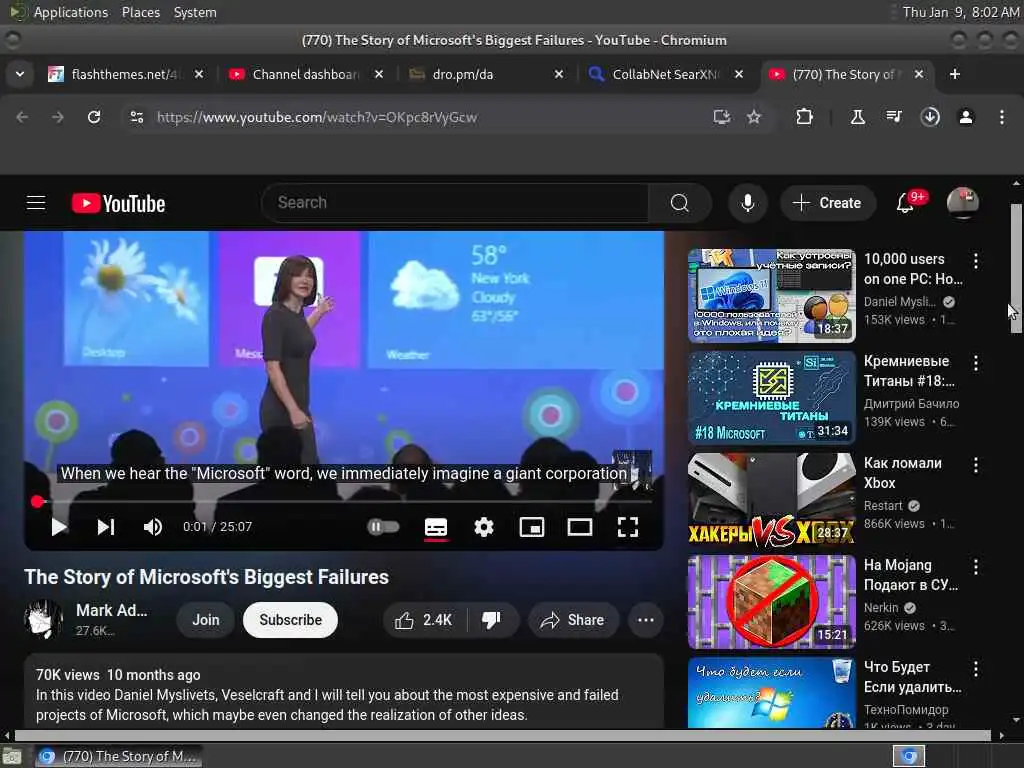Start voice search with the microphone
Image resolution: width=1024 pixels, height=768 pixels.
[x=748, y=203]
